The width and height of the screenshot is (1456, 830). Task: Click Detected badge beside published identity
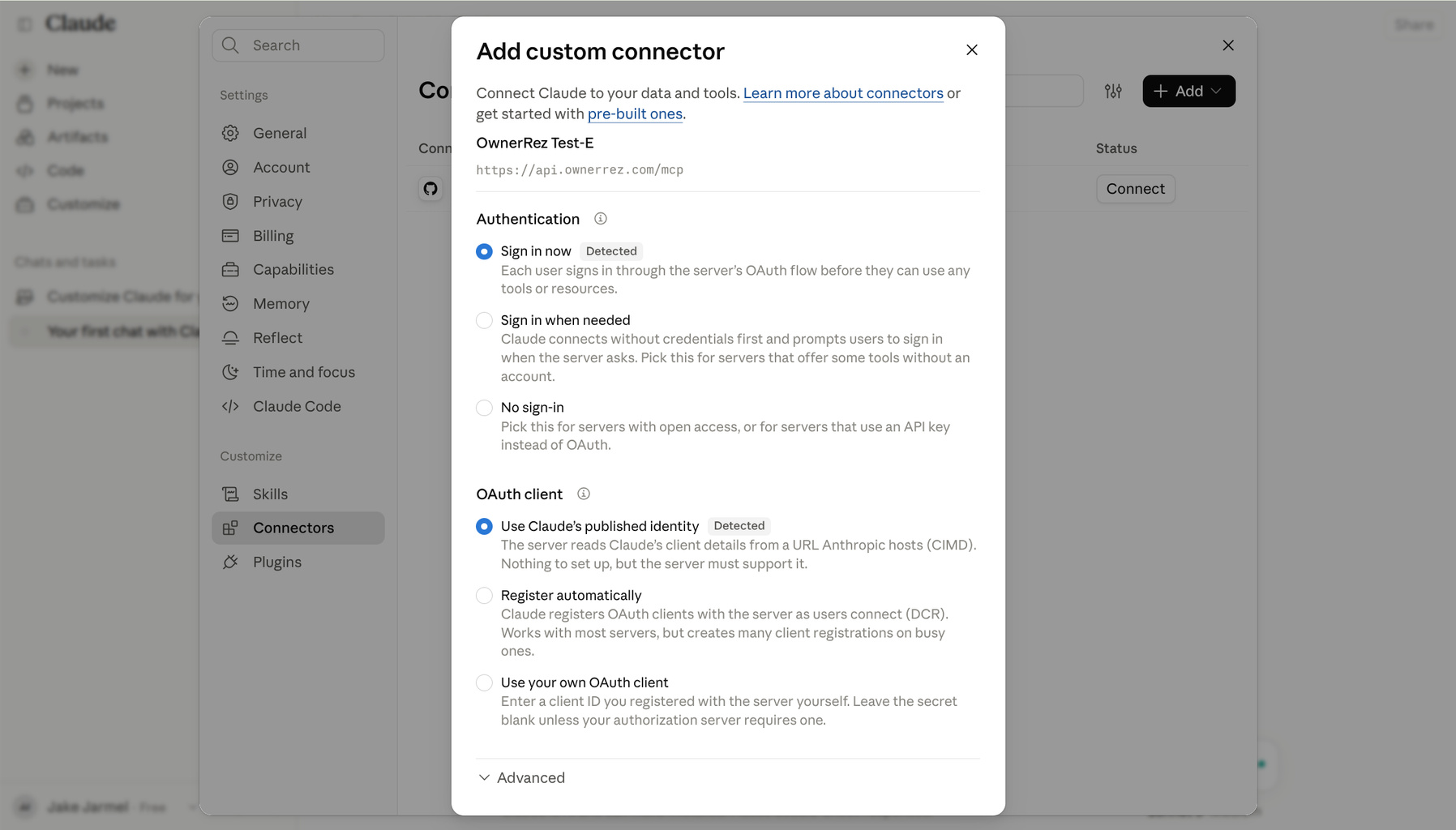(739, 526)
